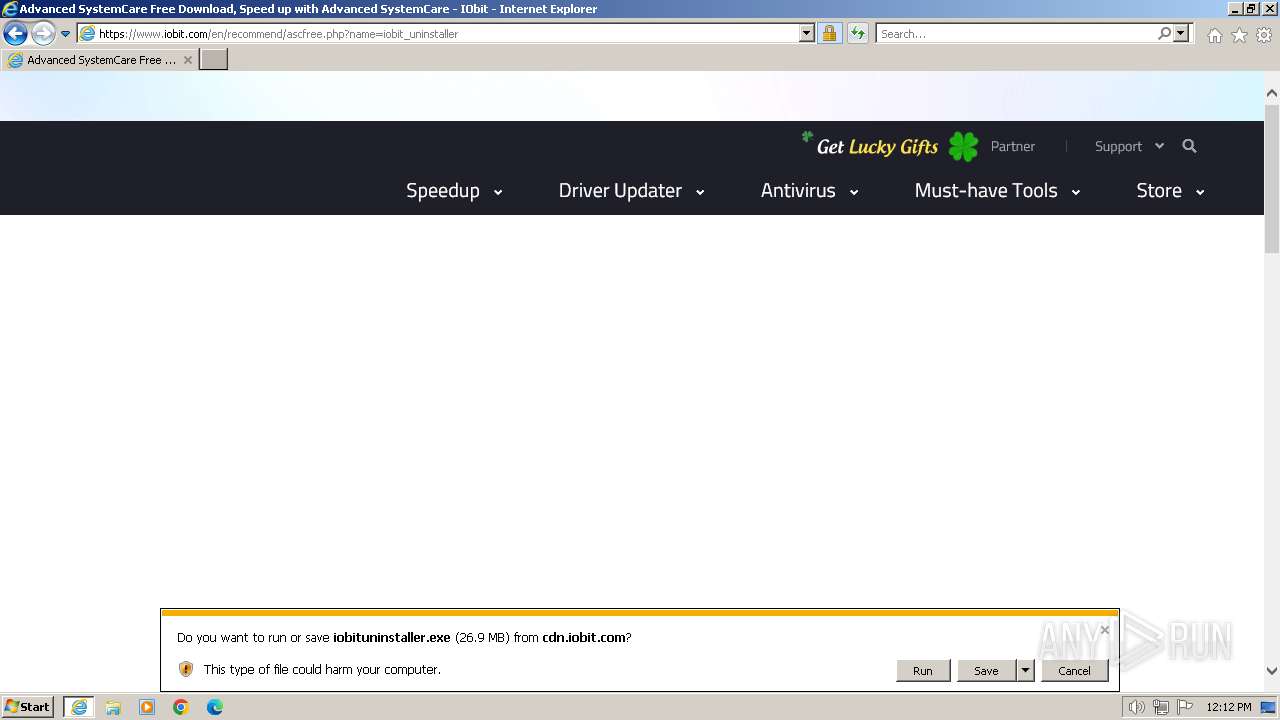Screen dimensions: 1280x720
Task: Expand the Speedup menu
Action: (x=454, y=190)
